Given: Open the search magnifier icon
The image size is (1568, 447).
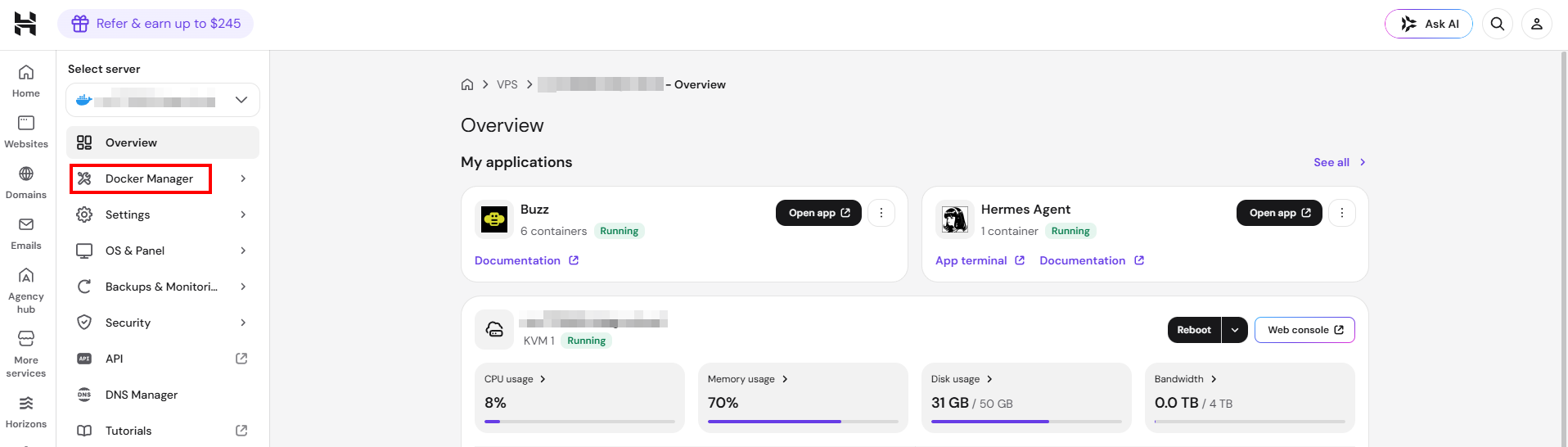Looking at the screenshot, I should click(1498, 24).
